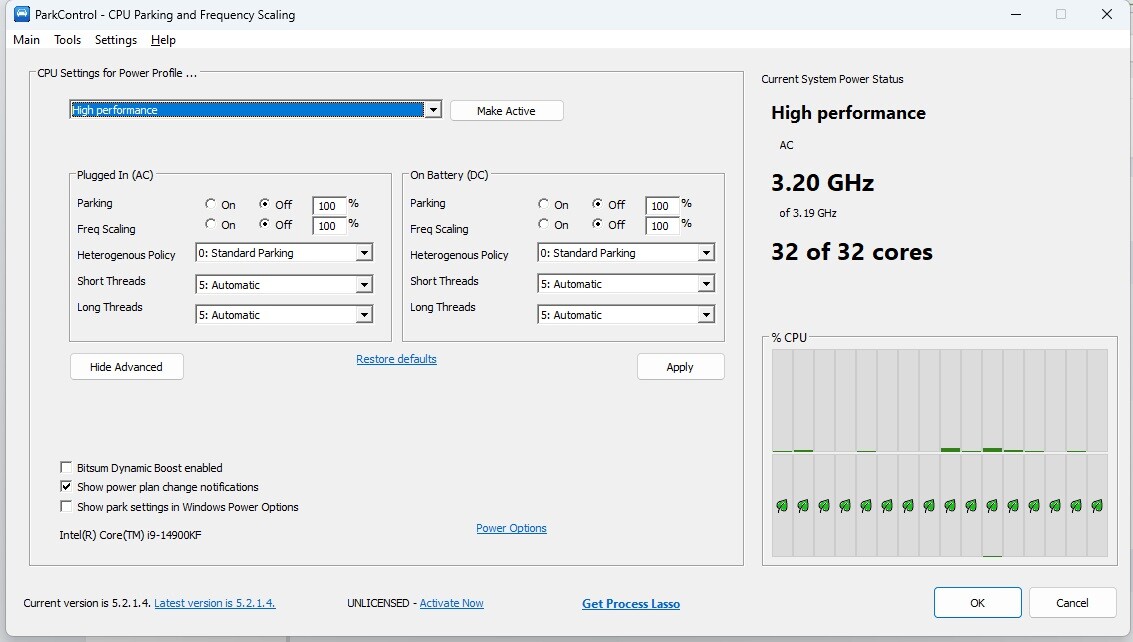Click the UNLICENSED status text
Viewport: 1133px width, 642px height.
coord(378,603)
